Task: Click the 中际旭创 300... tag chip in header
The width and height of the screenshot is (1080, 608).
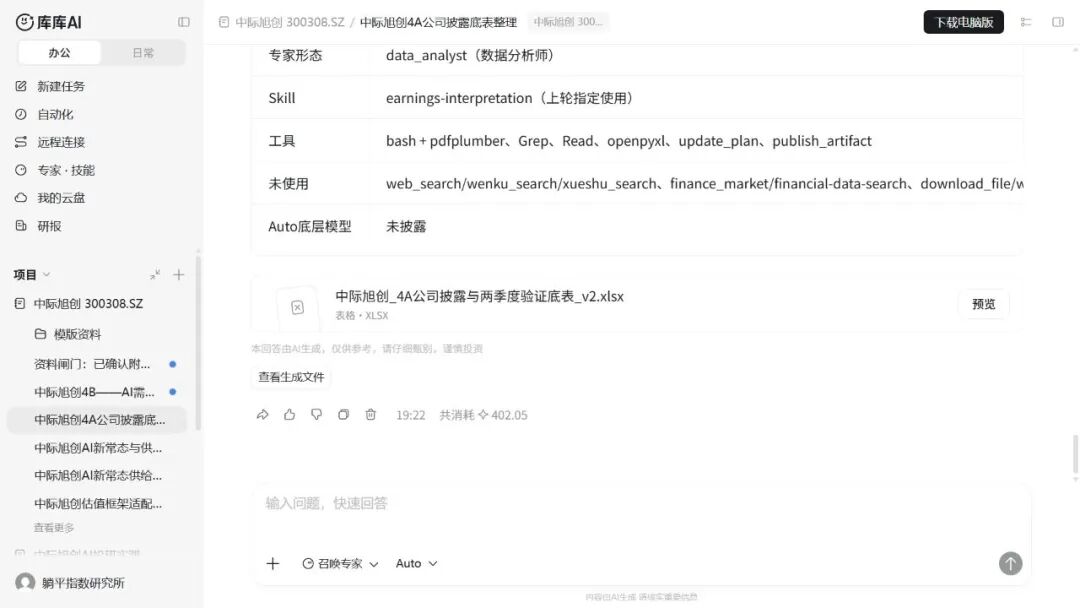Action: (x=568, y=22)
